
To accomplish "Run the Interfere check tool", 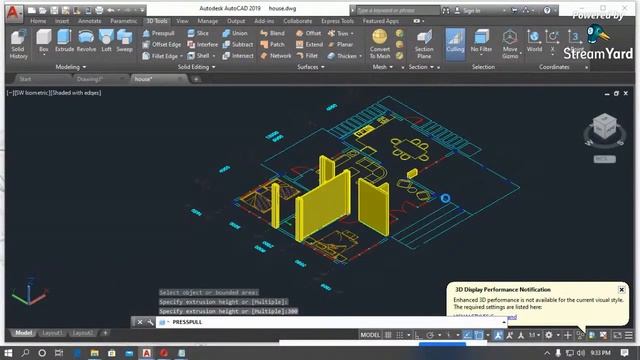I will (x=202, y=44).
